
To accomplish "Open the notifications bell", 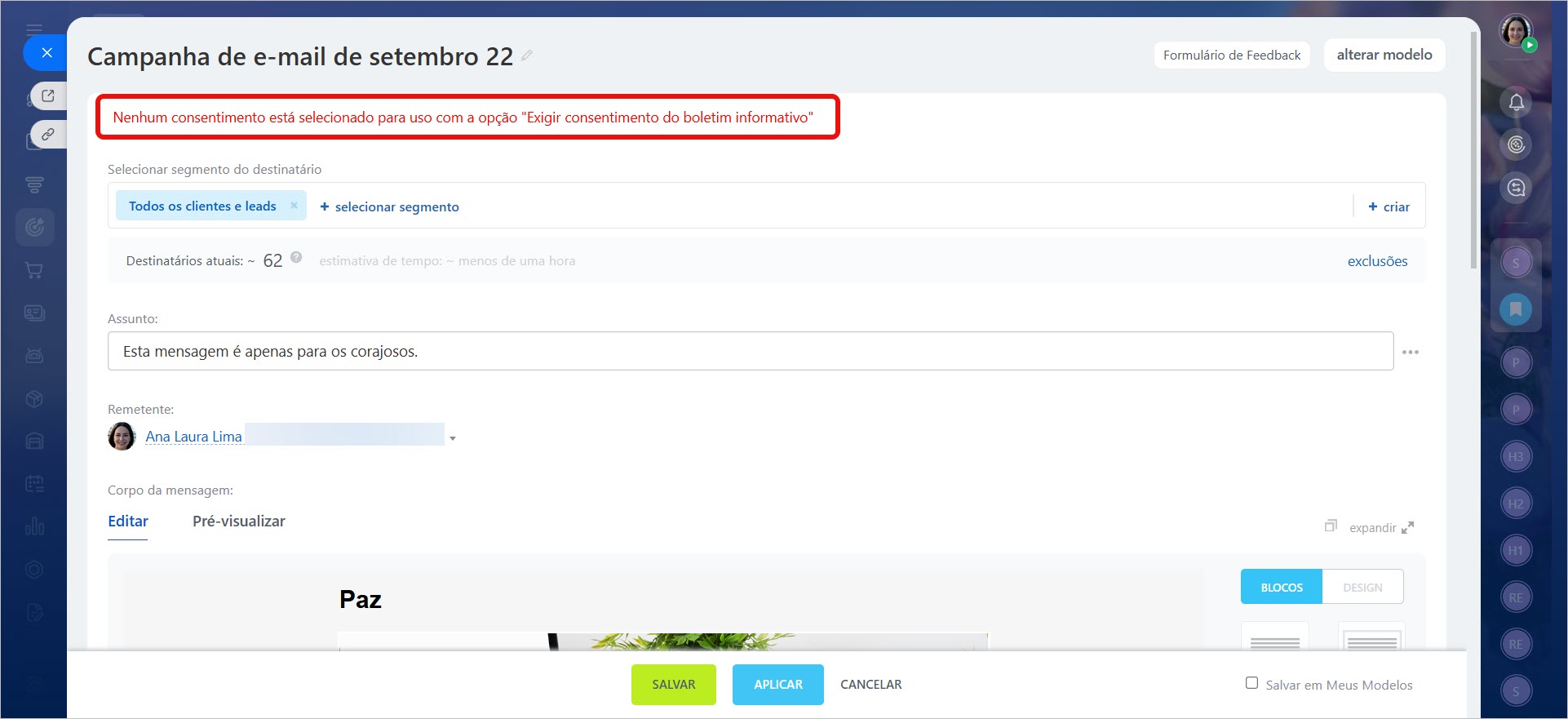I will 1516,102.
